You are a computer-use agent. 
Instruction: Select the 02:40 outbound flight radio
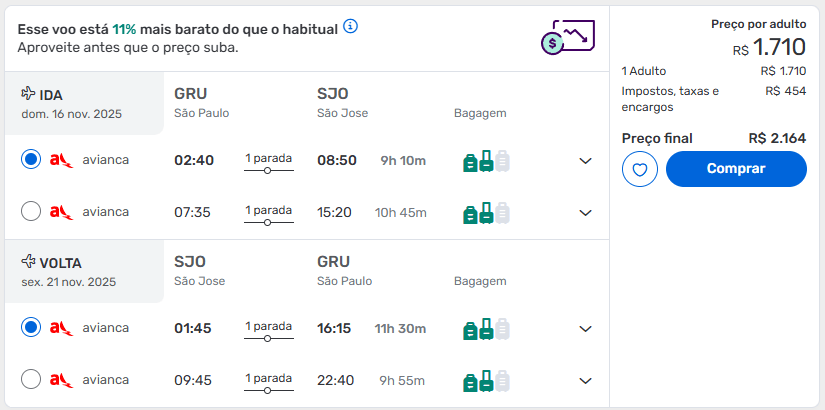click(31, 159)
